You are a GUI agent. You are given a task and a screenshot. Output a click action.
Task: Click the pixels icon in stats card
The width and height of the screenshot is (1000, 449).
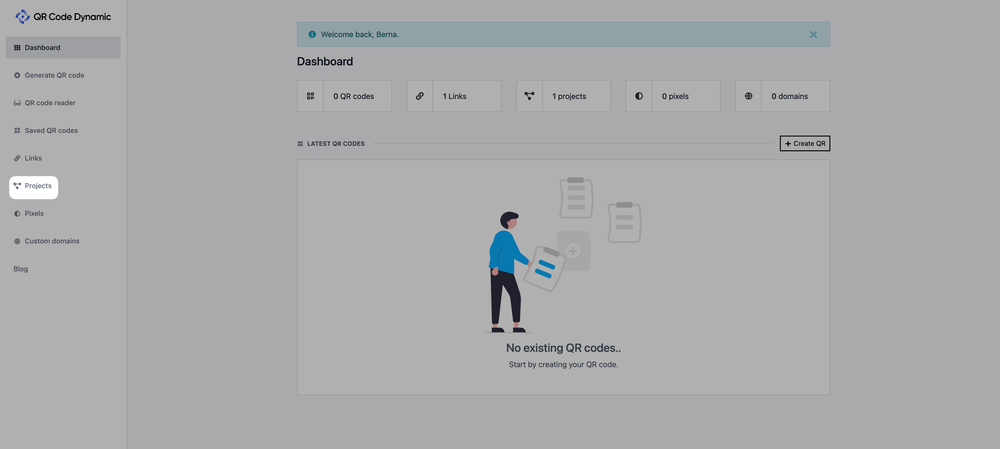click(x=639, y=96)
